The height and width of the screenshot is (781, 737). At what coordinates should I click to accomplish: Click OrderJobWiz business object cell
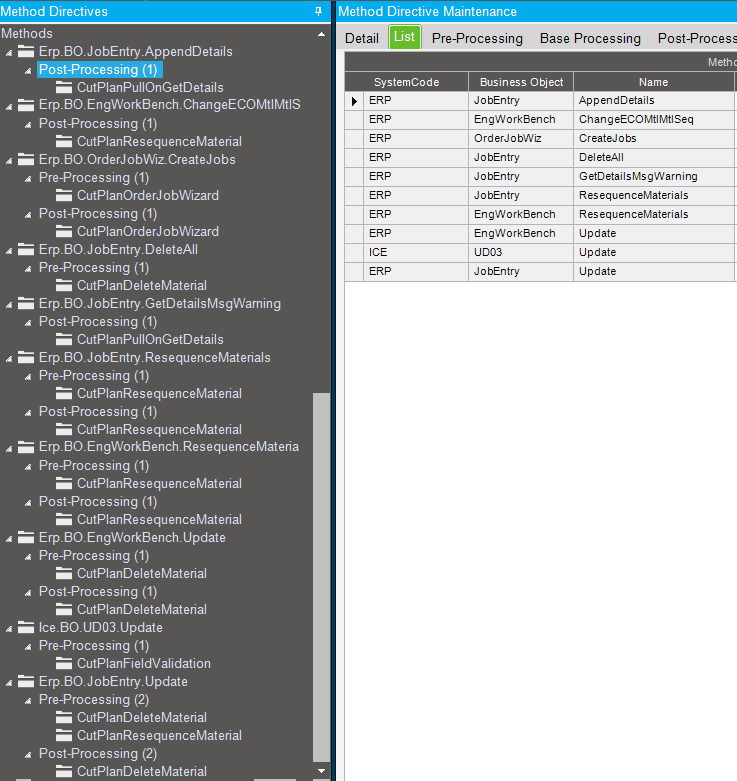521,138
